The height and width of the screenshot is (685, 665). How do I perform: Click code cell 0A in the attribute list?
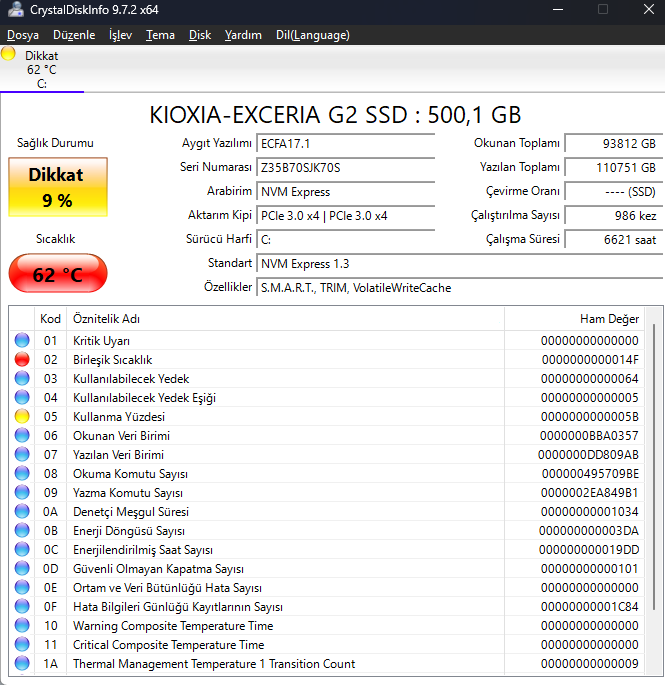[50, 512]
